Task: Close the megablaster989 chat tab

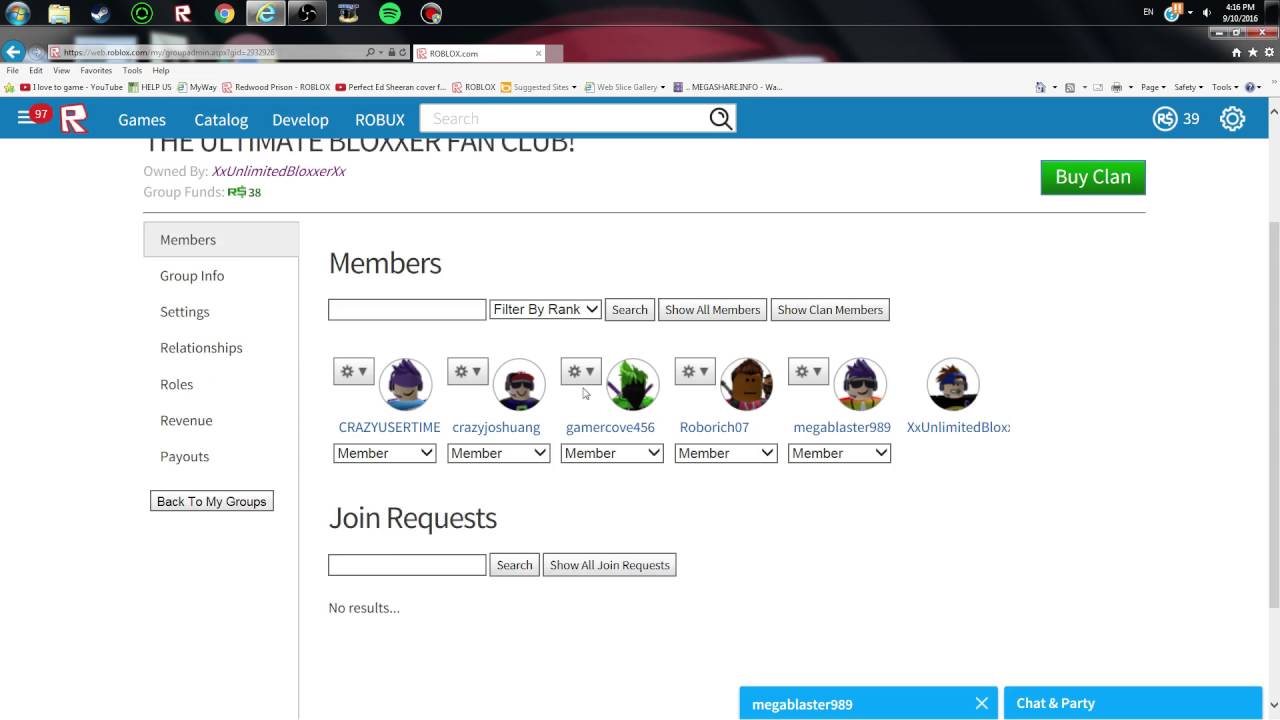Action: click(982, 703)
